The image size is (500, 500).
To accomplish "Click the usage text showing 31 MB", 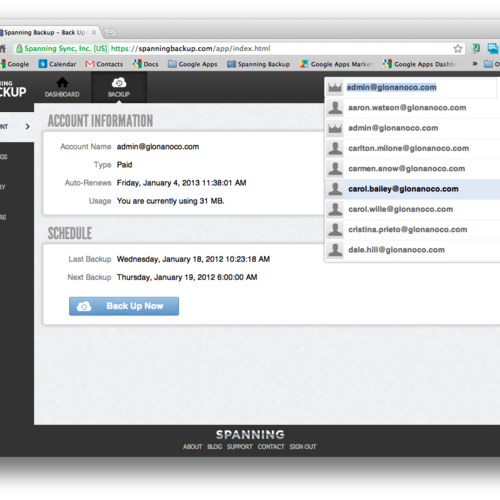I will point(170,201).
